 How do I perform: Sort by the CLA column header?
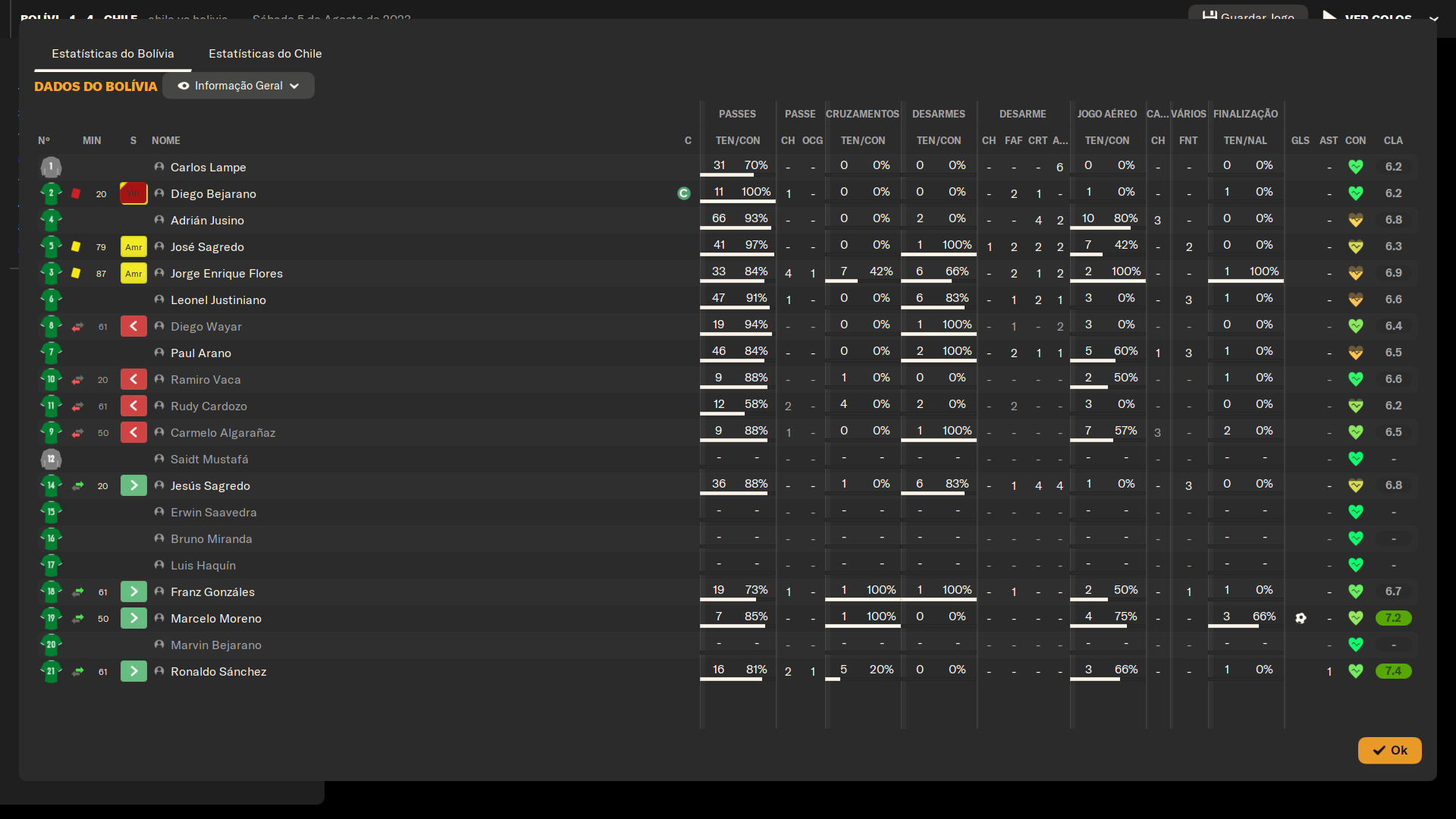pyautogui.click(x=1392, y=140)
